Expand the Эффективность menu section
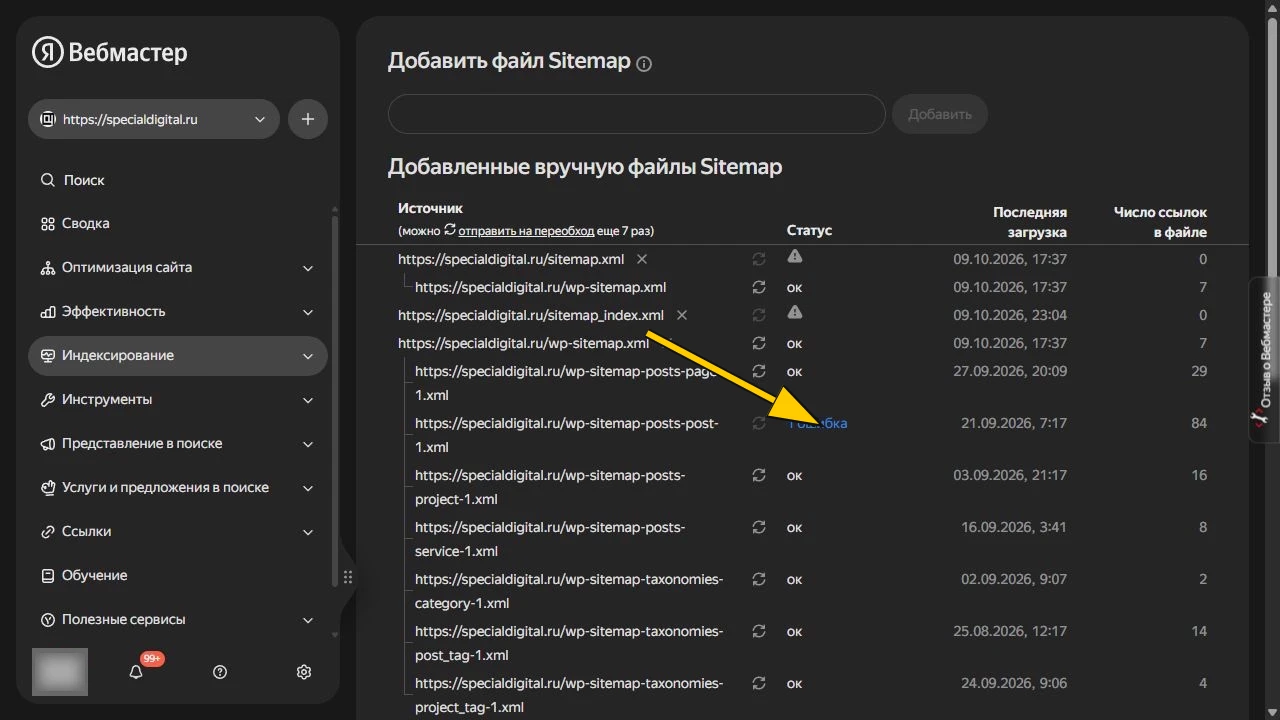 click(x=178, y=311)
